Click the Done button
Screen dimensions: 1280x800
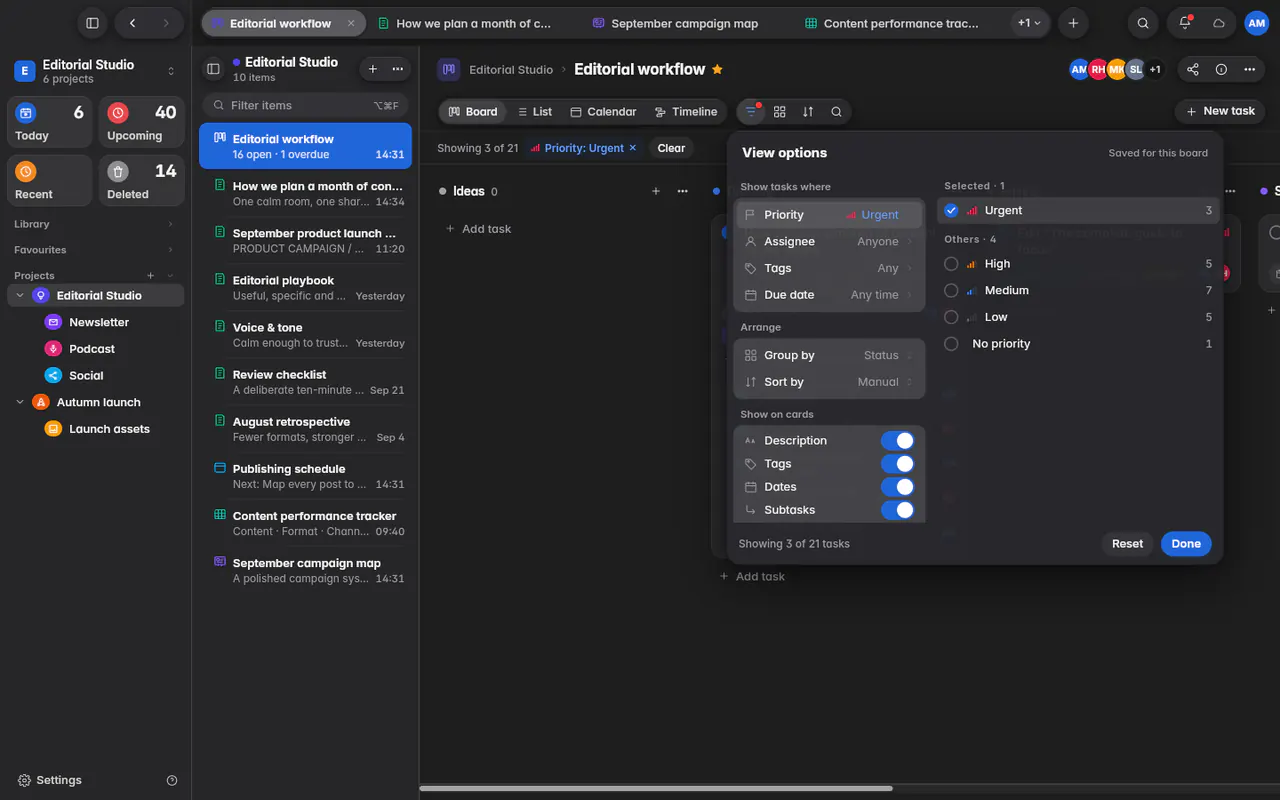pos(1186,544)
